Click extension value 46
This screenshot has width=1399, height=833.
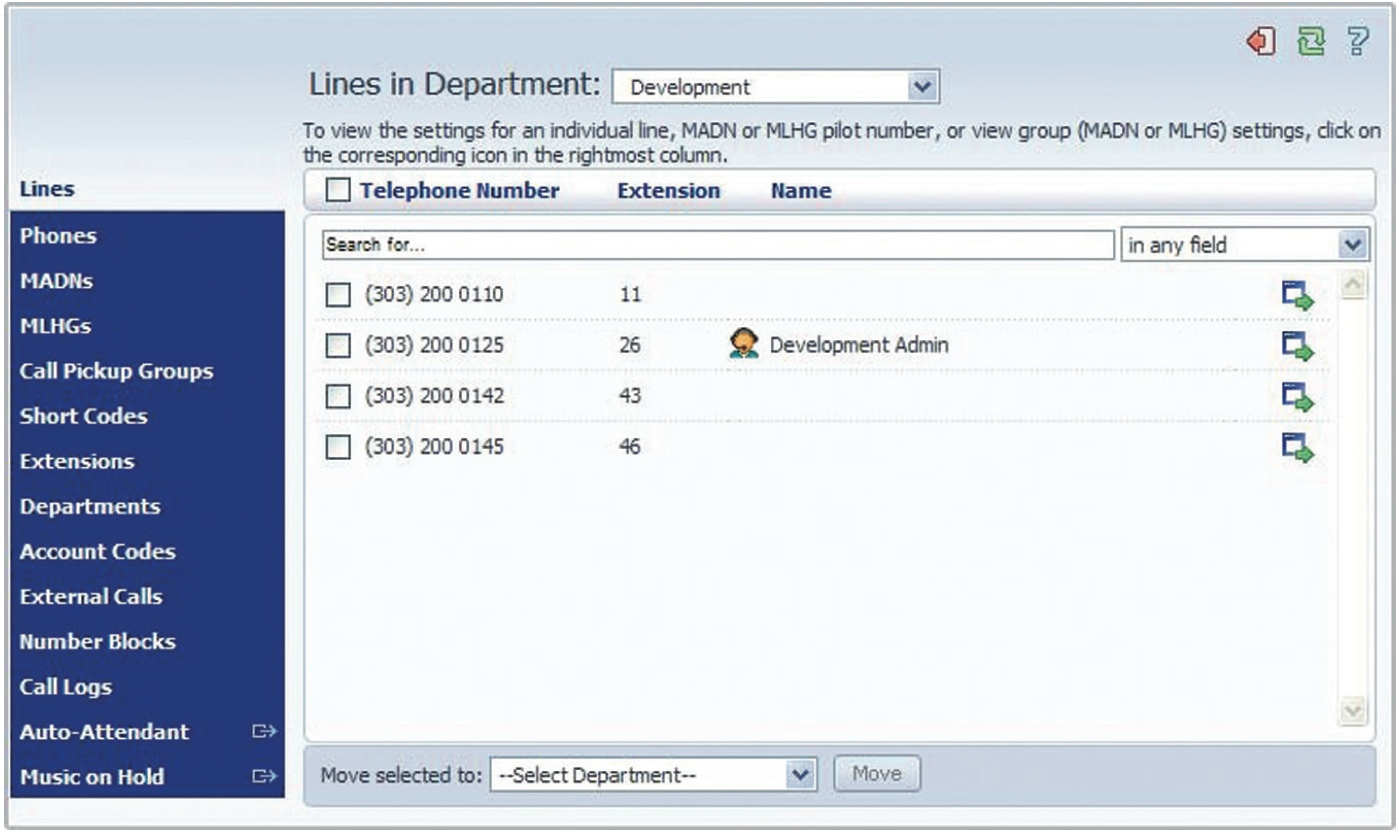click(630, 448)
